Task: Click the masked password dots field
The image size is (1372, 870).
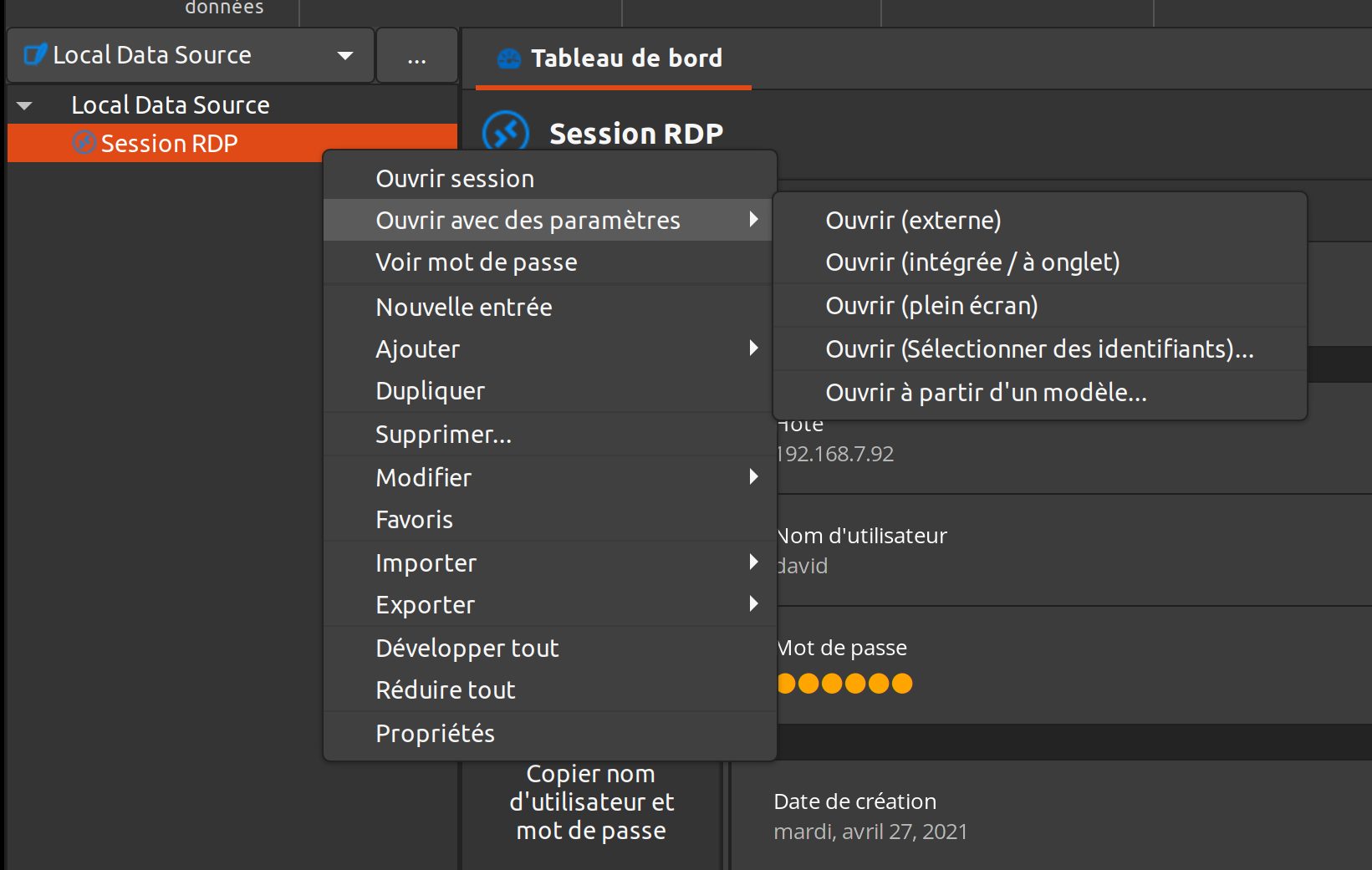Action: pyautogui.click(x=844, y=684)
